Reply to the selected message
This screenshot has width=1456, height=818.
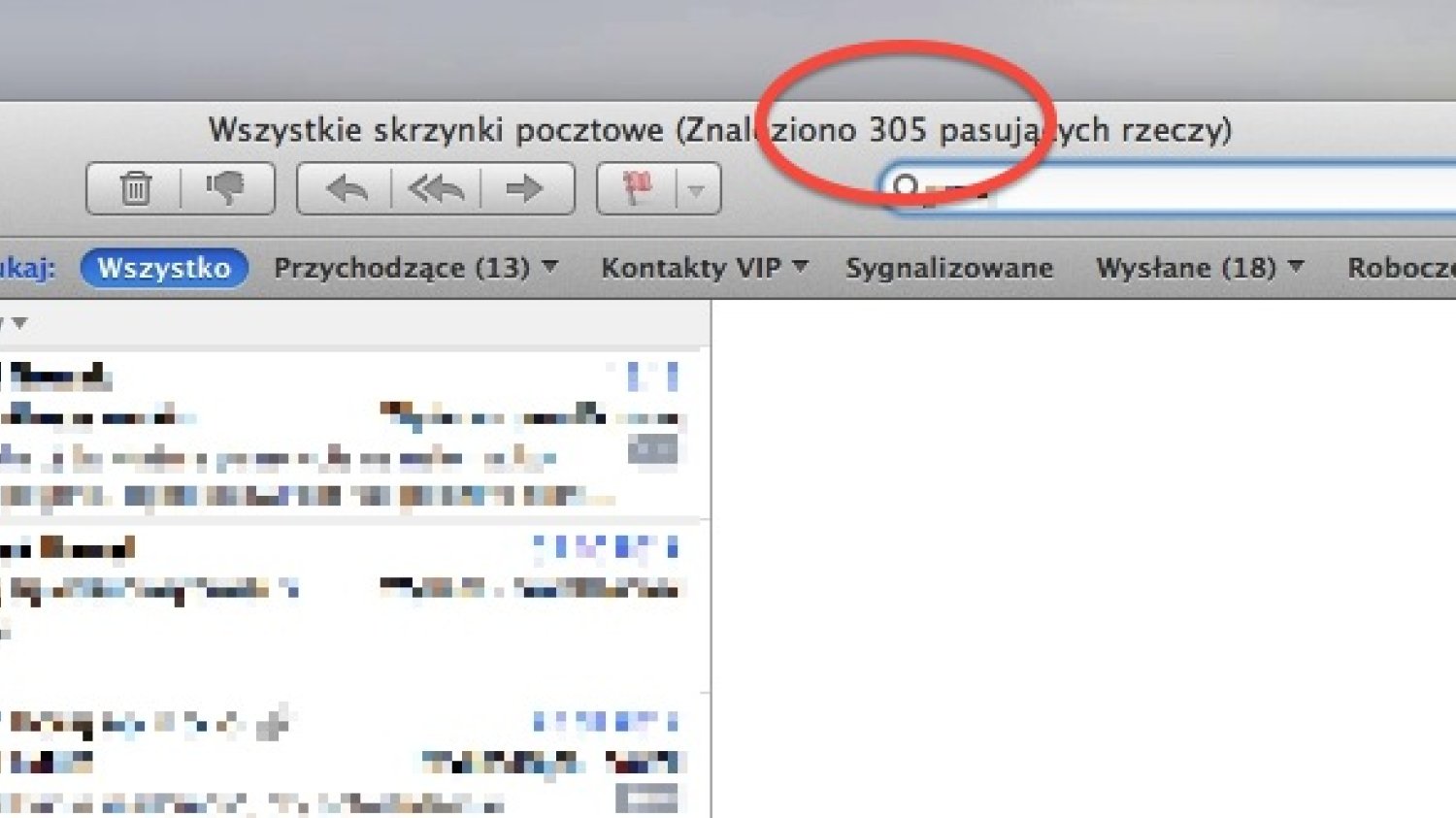pos(345,188)
